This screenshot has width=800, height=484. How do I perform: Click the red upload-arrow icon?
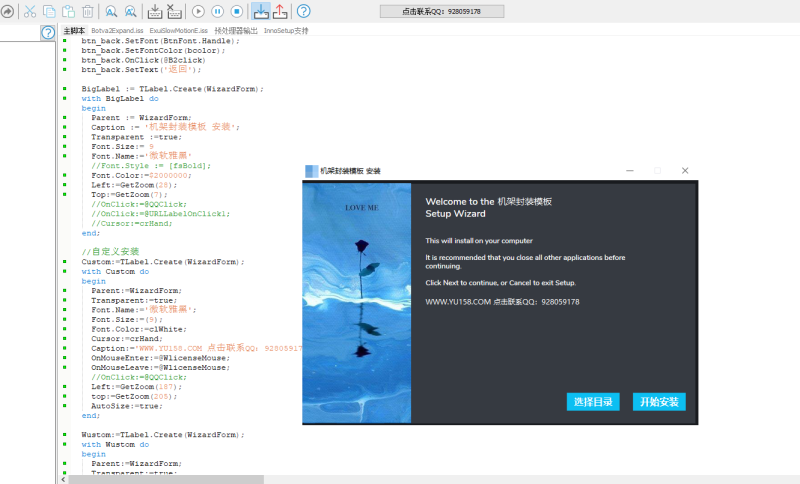[280, 11]
